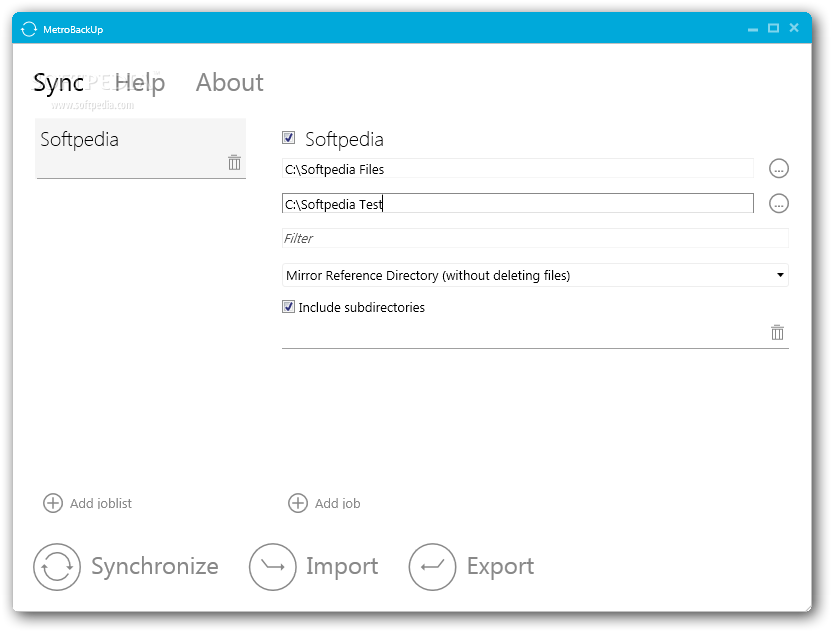Open the About tab
The image size is (832, 632).
tap(229, 82)
